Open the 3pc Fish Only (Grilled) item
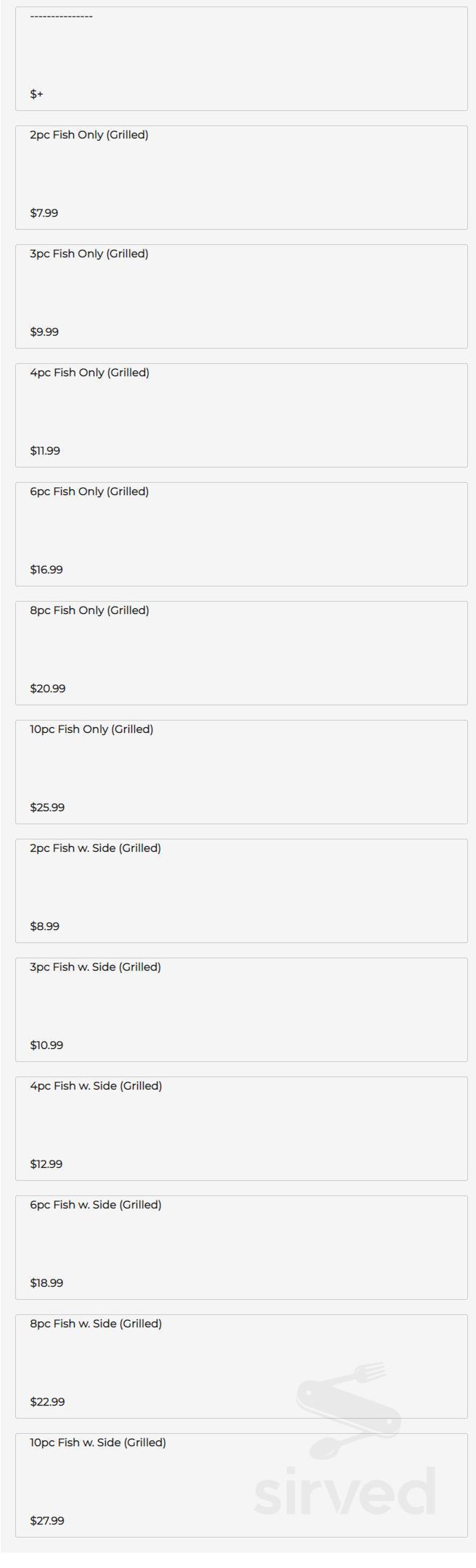Viewport: 476px width, 1568px height. point(89,254)
